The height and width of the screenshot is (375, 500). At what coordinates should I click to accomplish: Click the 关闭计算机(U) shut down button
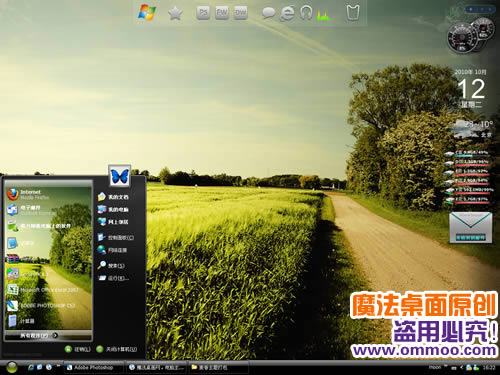point(116,349)
